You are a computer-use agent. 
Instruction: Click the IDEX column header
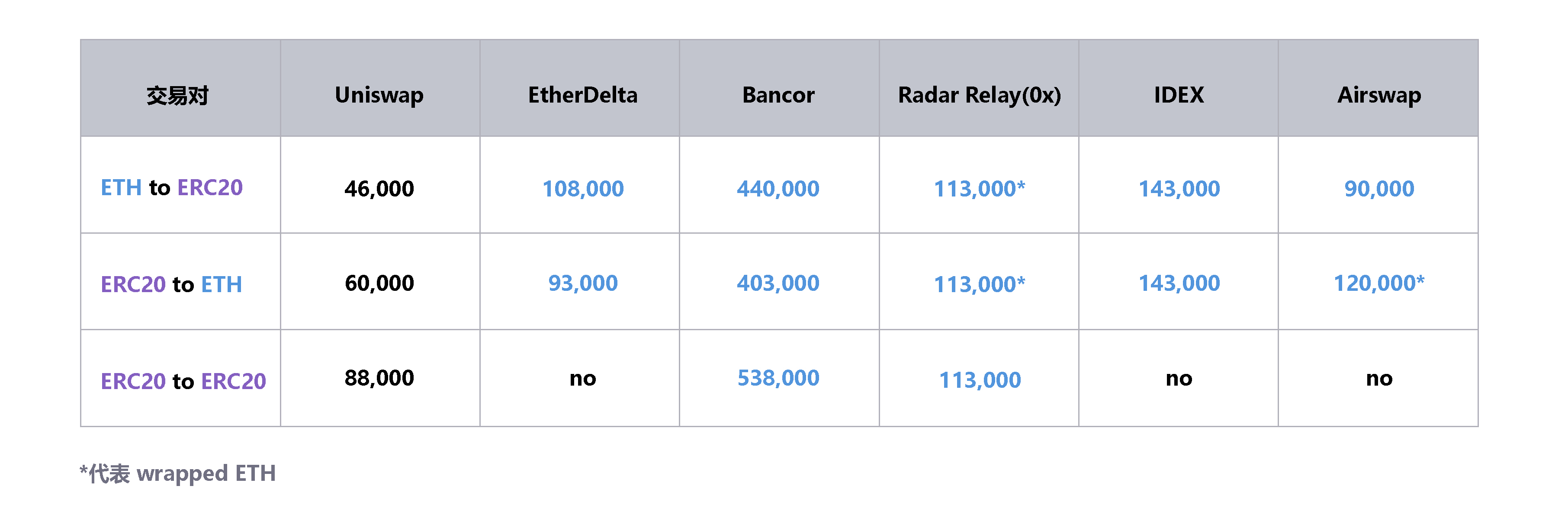1179,95
